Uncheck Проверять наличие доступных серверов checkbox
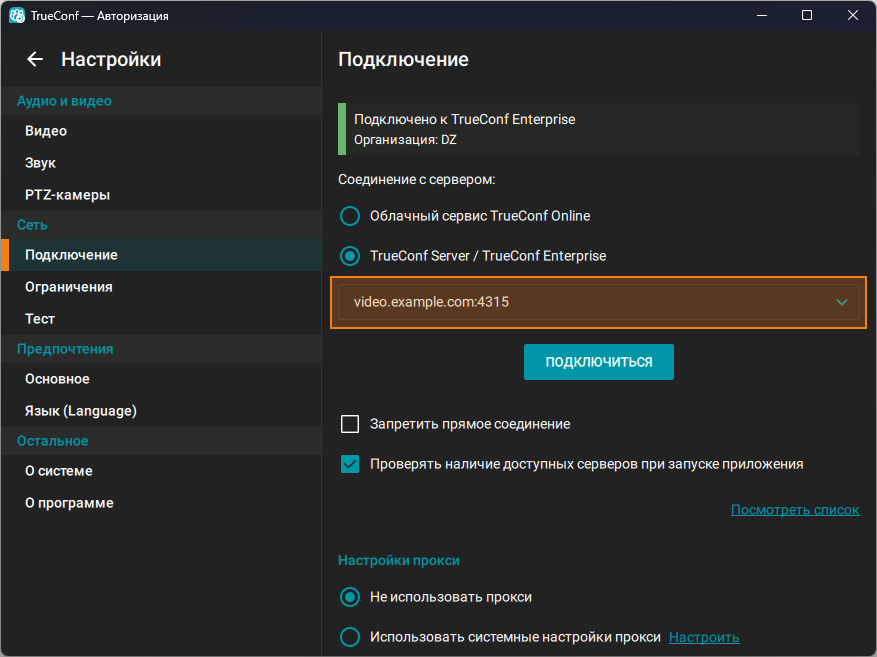 (x=350, y=464)
